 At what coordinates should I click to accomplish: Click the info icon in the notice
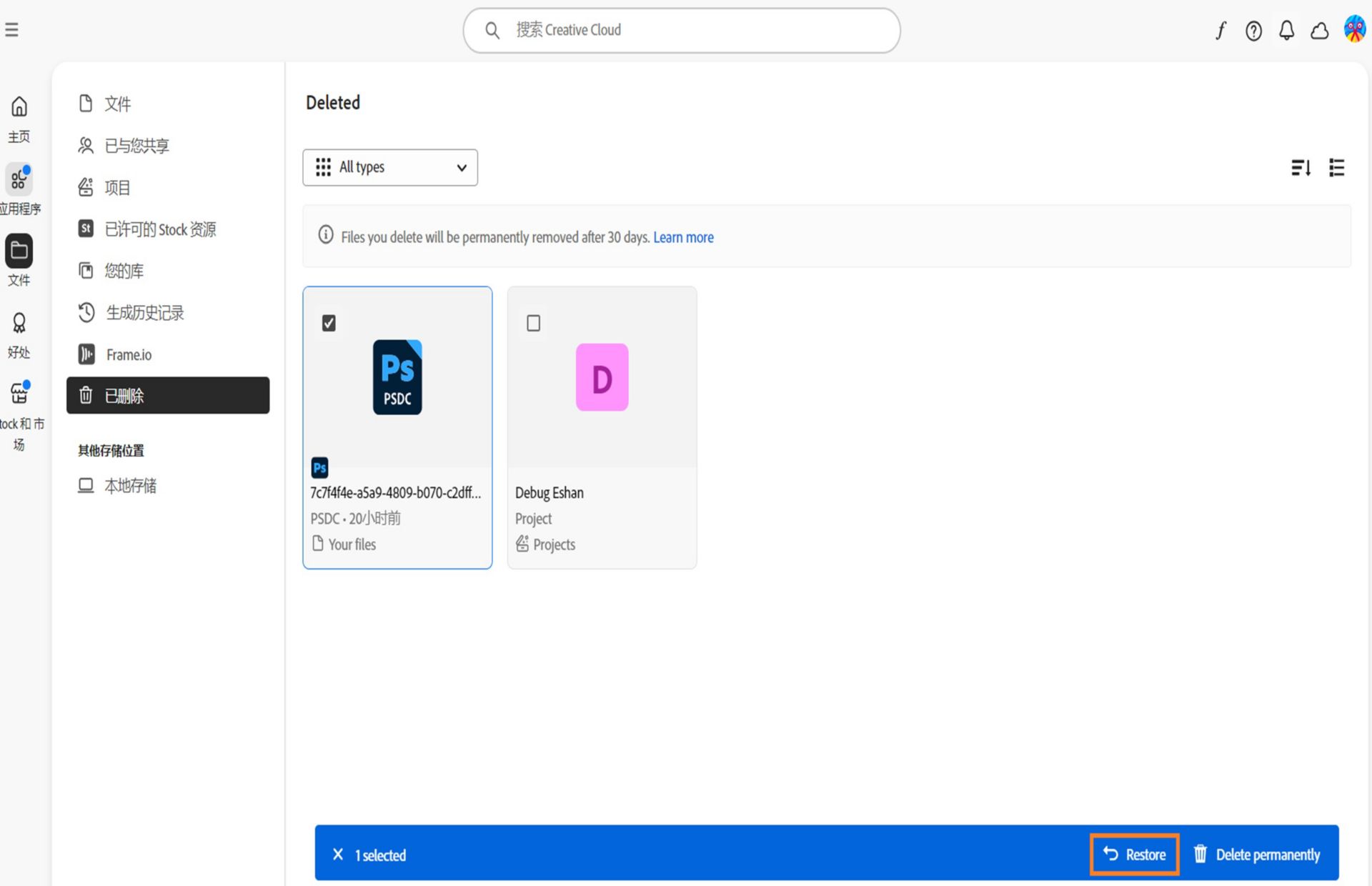click(x=326, y=235)
